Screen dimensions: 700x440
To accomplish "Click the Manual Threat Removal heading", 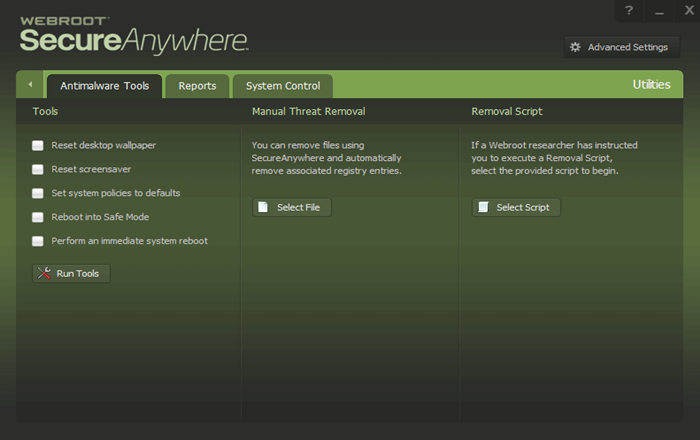I will pyautogui.click(x=308, y=111).
